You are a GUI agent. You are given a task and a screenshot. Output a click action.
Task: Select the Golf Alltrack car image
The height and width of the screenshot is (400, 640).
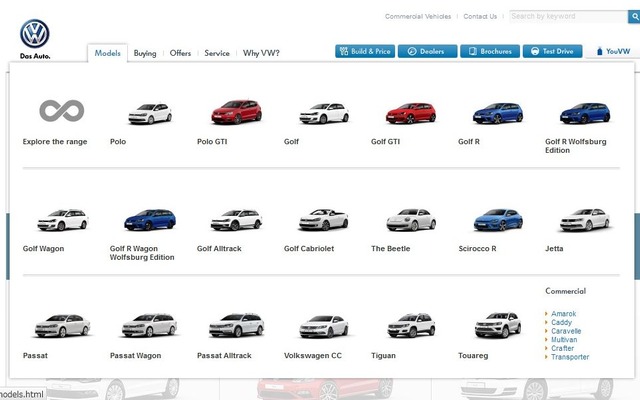pyautogui.click(x=236, y=220)
